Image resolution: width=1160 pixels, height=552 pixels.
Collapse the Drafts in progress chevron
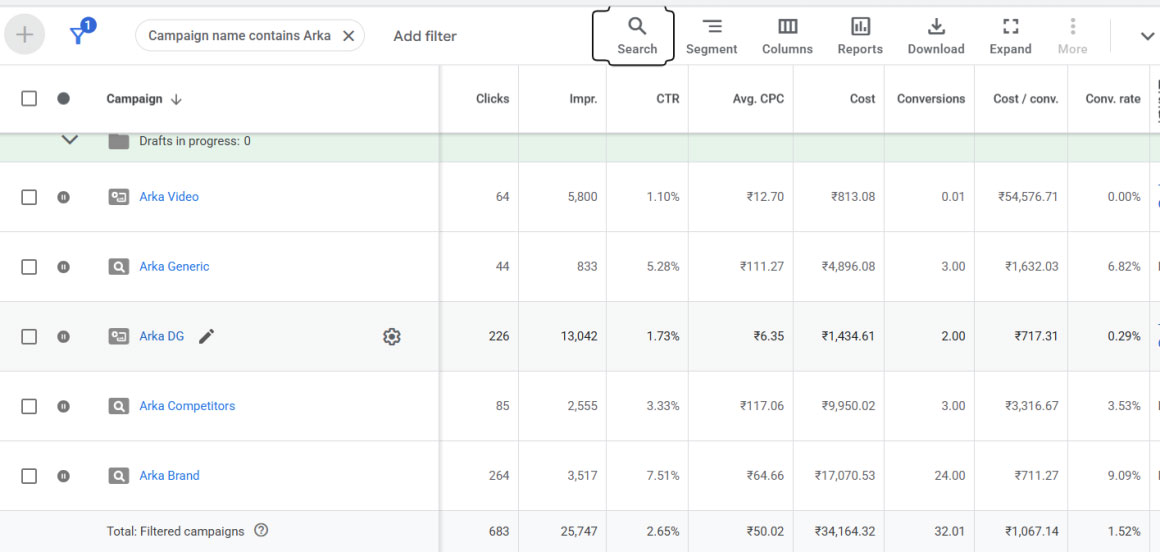pos(69,141)
